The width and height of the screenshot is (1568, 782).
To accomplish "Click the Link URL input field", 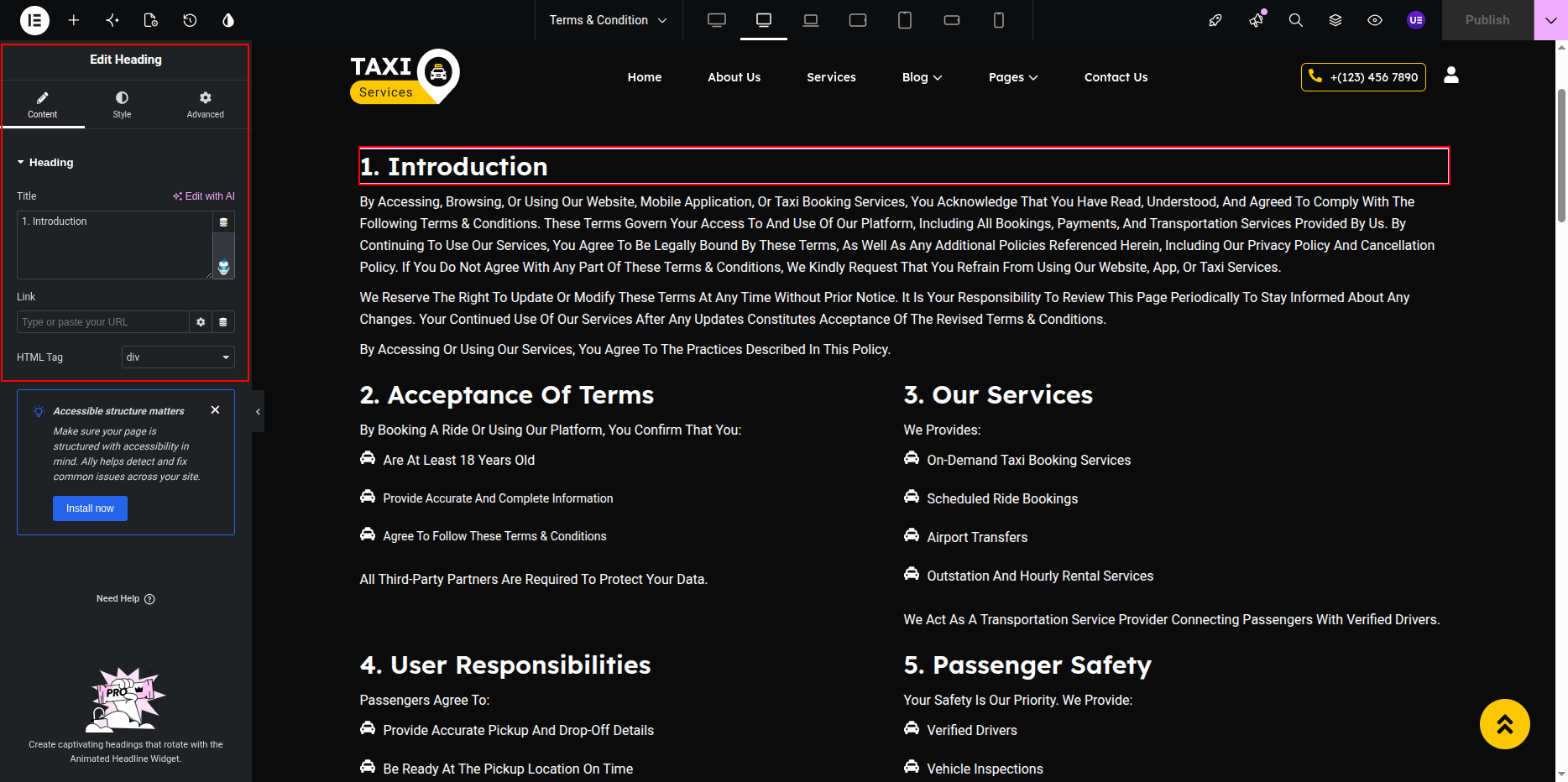I will pos(103,322).
